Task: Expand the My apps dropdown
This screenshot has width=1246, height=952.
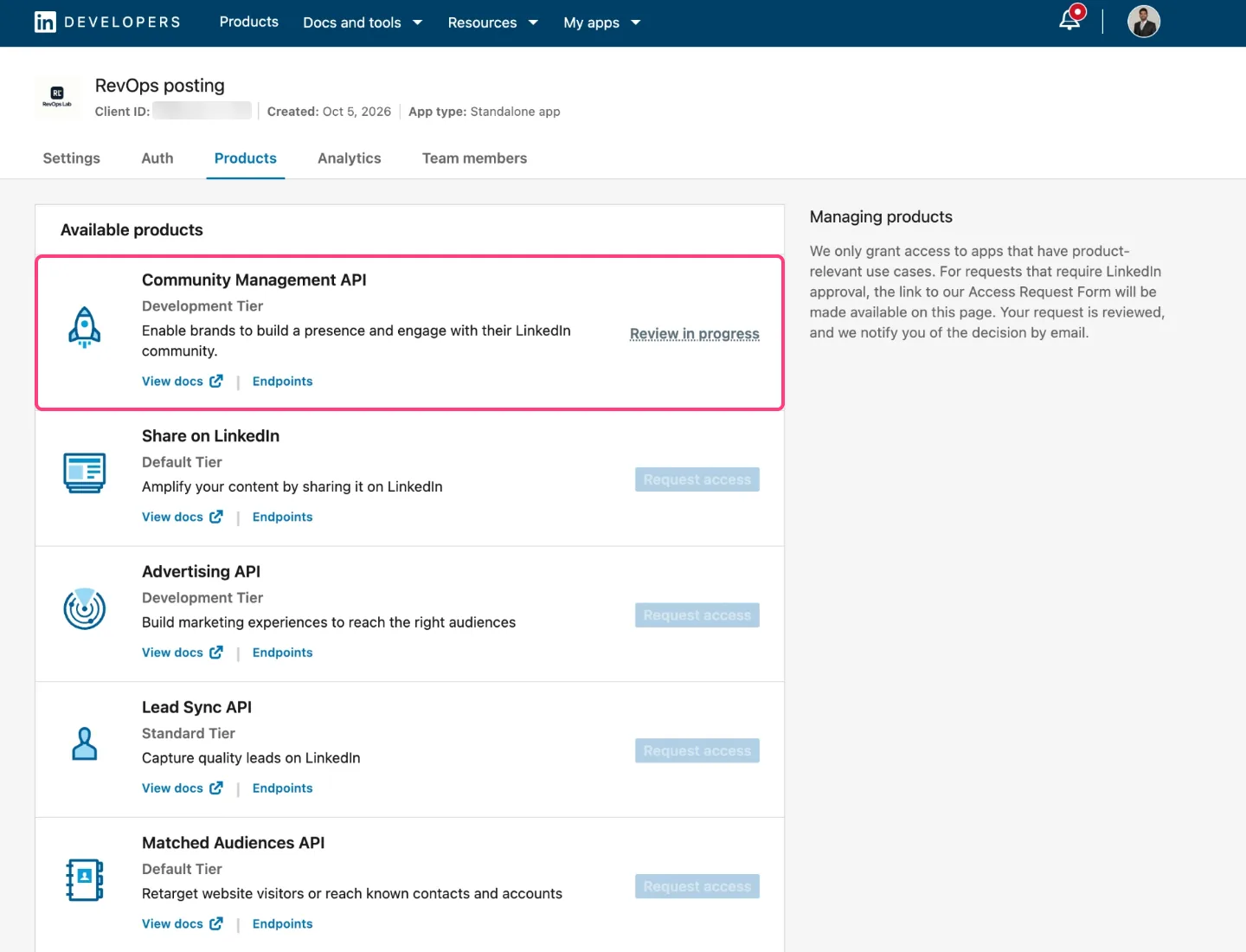Action: 601,23
